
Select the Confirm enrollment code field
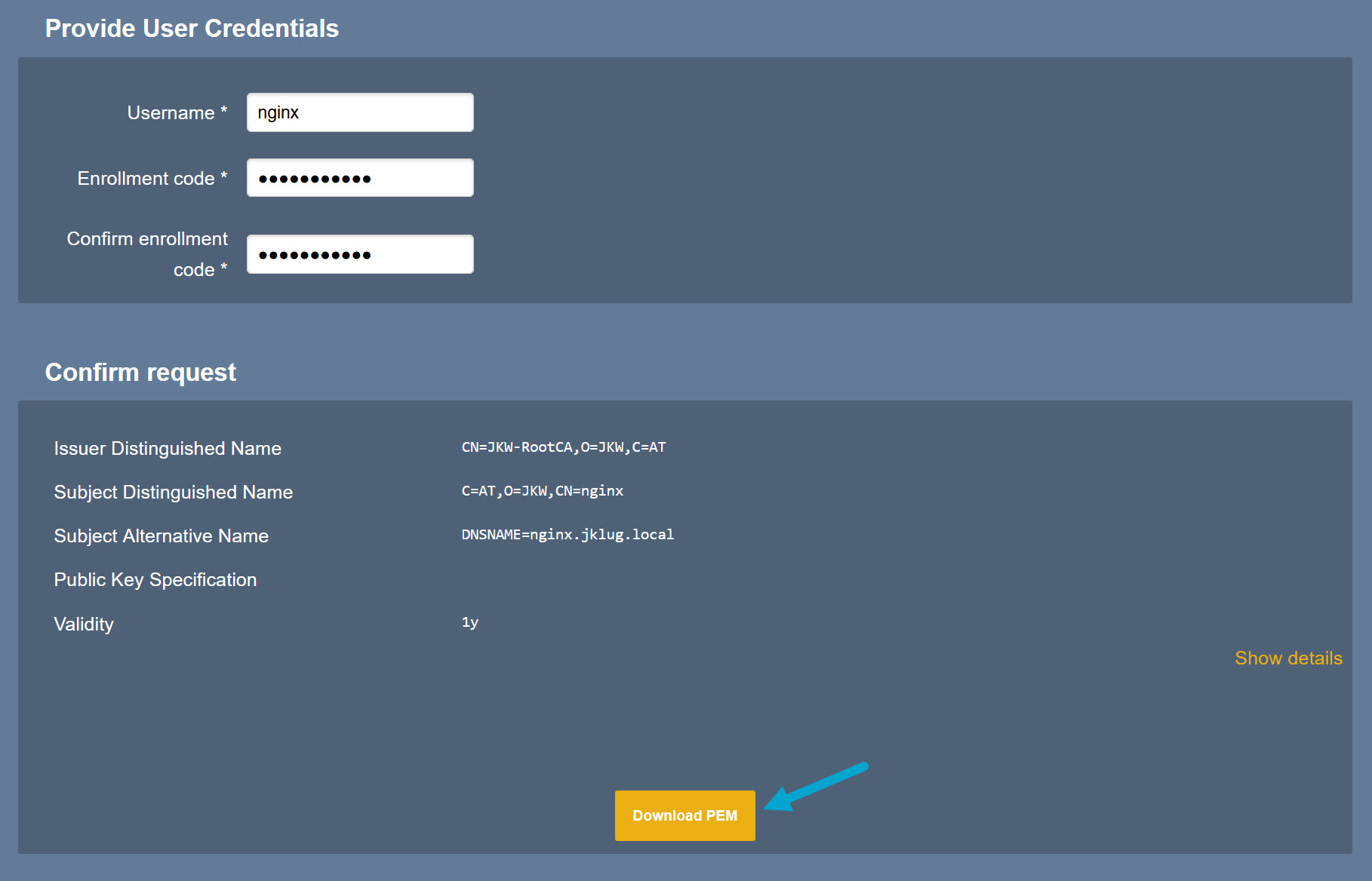point(360,254)
